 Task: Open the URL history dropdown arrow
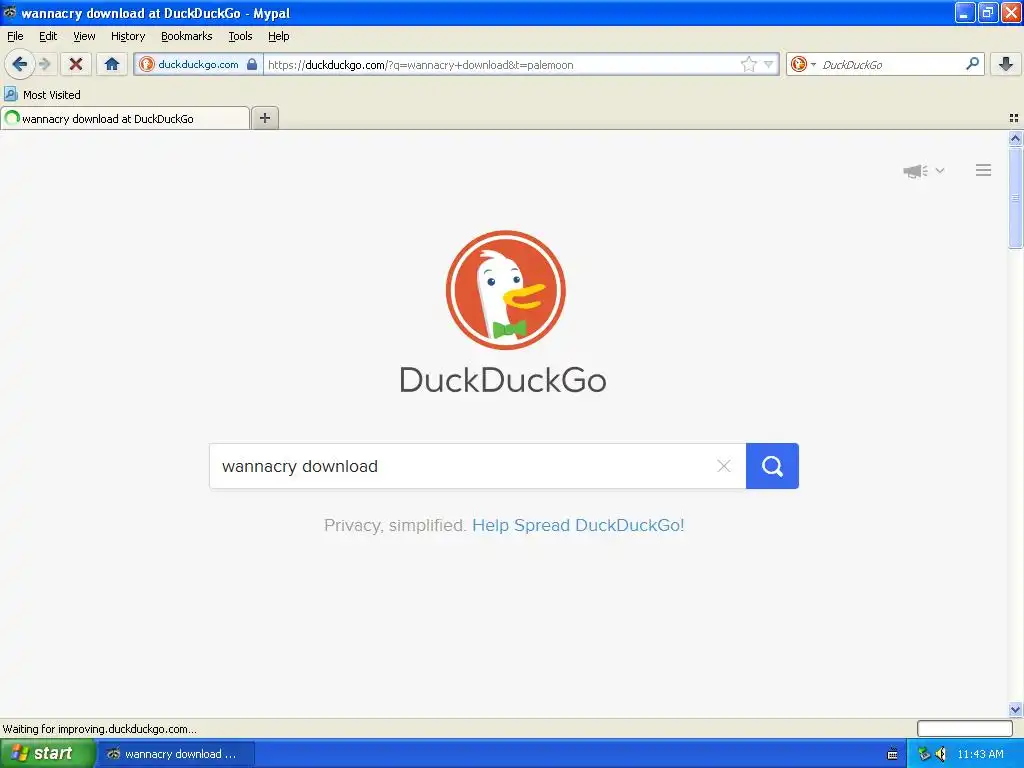click(x=769, y=64)
